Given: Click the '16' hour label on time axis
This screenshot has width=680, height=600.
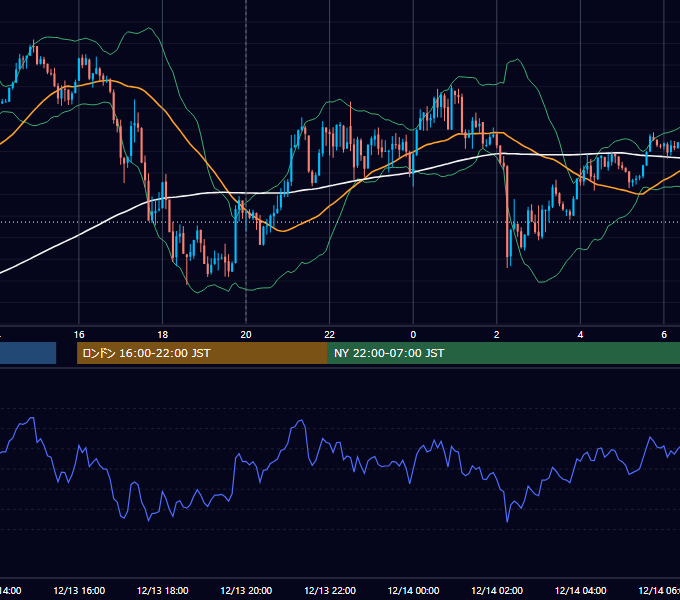Looking at the screenshot, I should coord(79,335).
